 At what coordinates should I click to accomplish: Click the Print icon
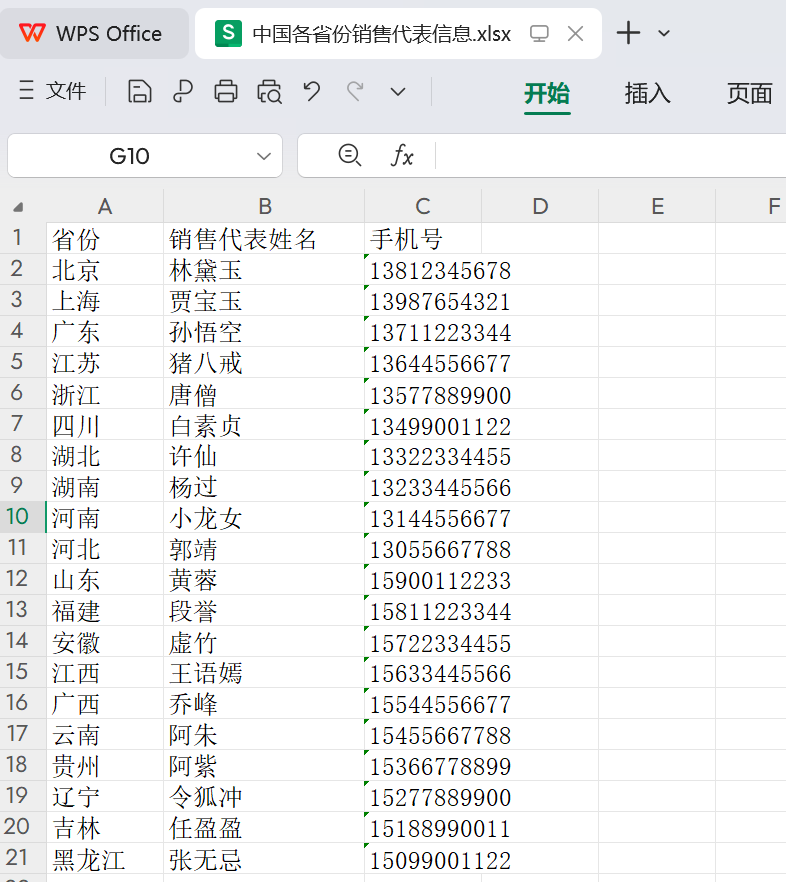[226, 92]
